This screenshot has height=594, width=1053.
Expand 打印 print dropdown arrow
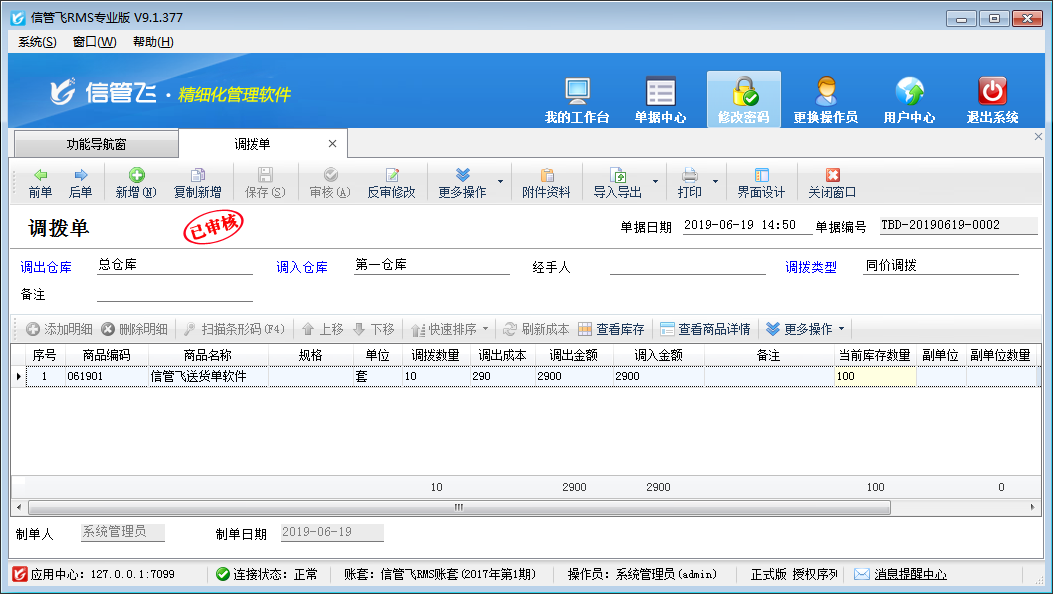[x=717, y=182]
